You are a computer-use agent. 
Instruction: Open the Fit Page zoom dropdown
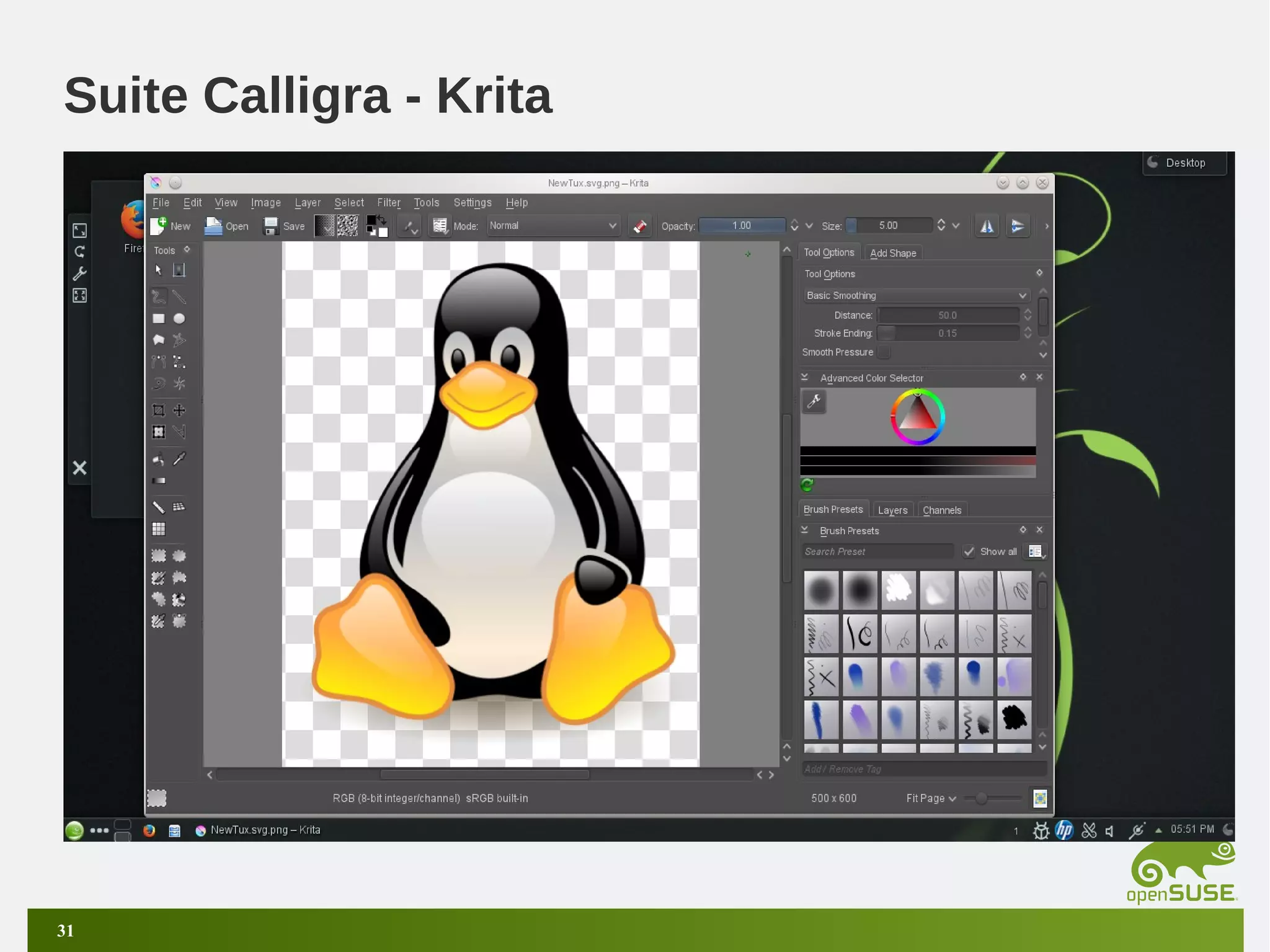click(x=931, y=798)
